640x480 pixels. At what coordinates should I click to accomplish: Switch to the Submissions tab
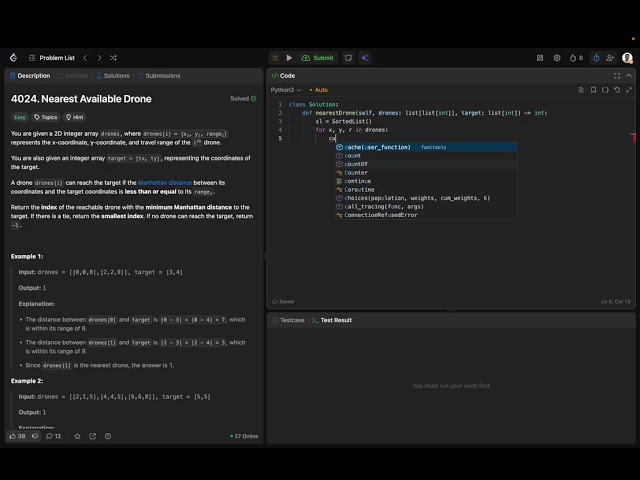[x=159, y=76]
